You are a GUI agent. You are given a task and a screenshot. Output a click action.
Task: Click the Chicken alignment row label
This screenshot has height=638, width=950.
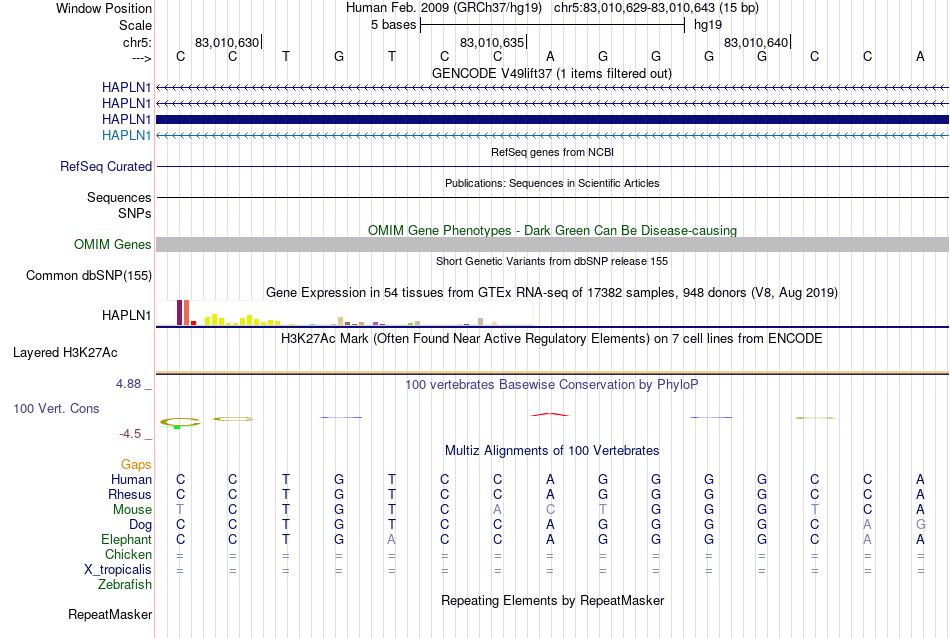coord(128,554)
